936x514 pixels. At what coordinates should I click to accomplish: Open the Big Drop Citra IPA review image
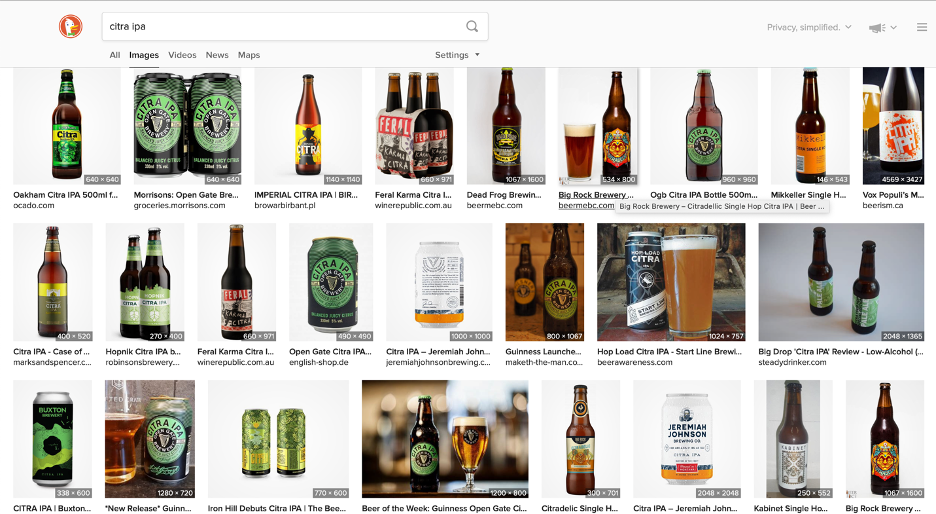pos(841,282)
